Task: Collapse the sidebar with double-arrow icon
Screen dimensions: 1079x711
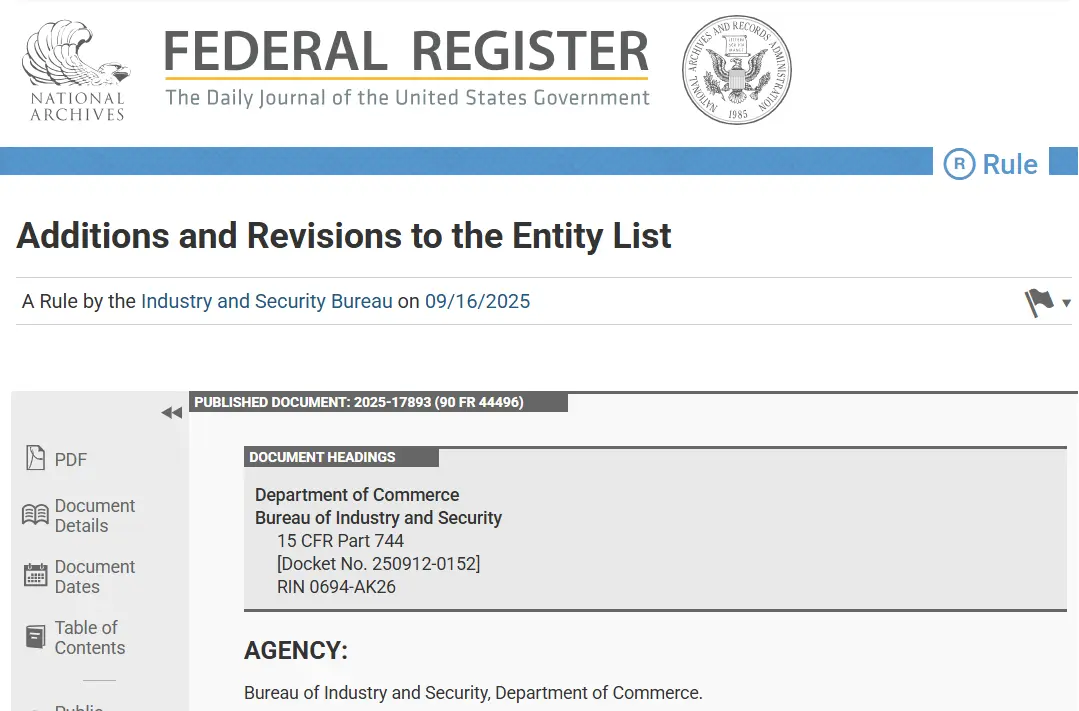Action: point(171,413)
